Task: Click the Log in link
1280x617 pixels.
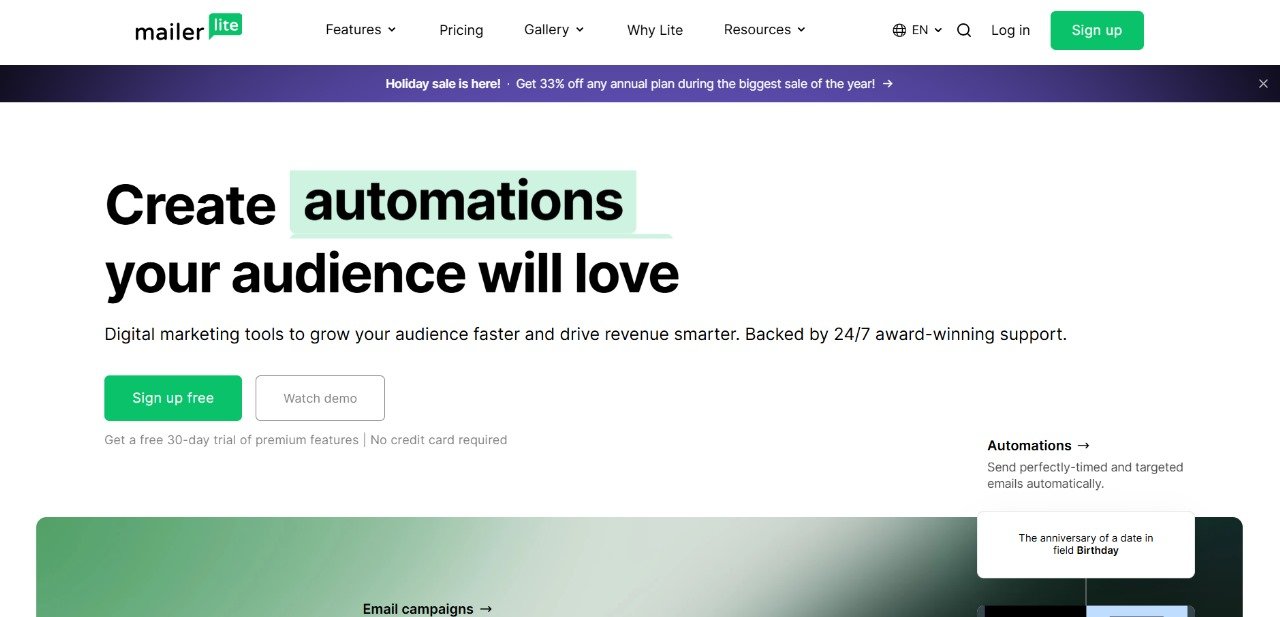Action: (x=1010, y=30)
